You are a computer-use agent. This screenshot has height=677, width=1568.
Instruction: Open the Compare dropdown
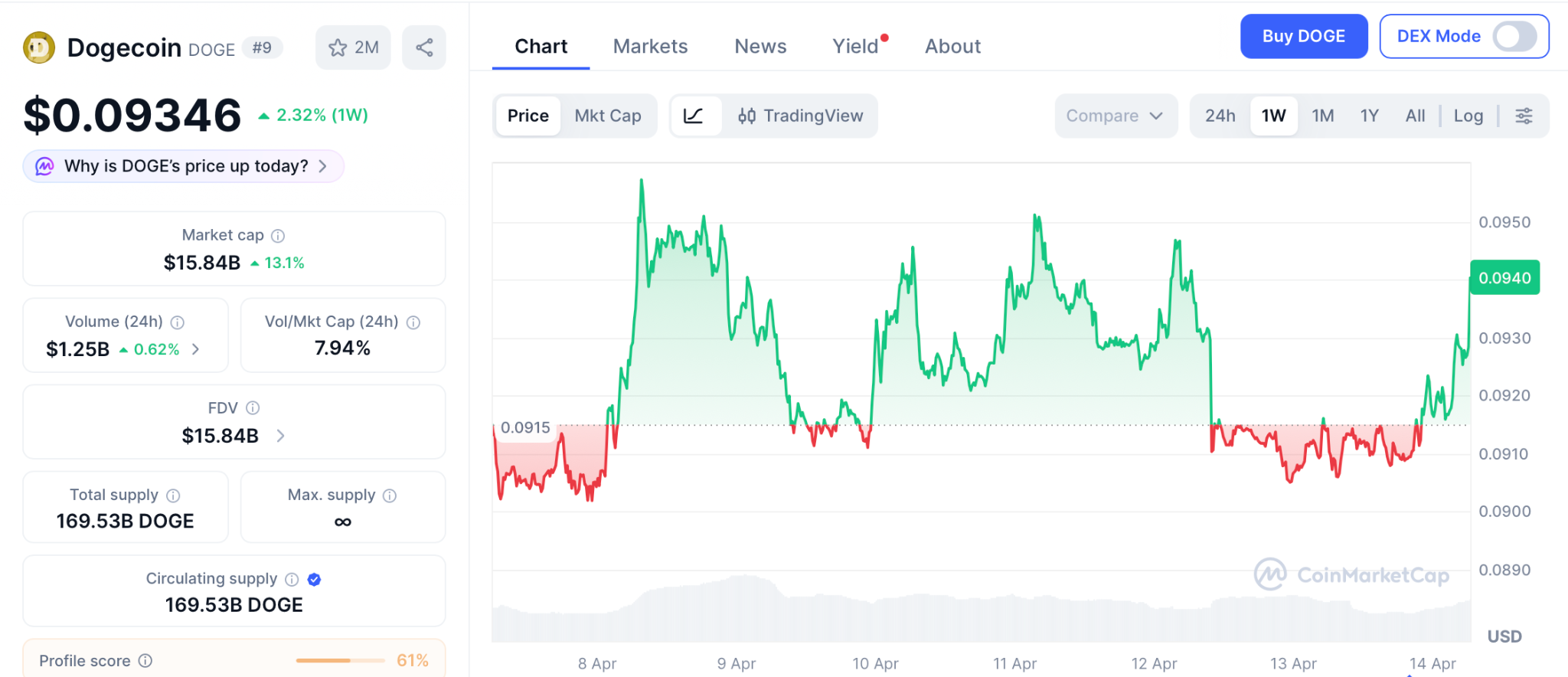tap(1115, 116)
